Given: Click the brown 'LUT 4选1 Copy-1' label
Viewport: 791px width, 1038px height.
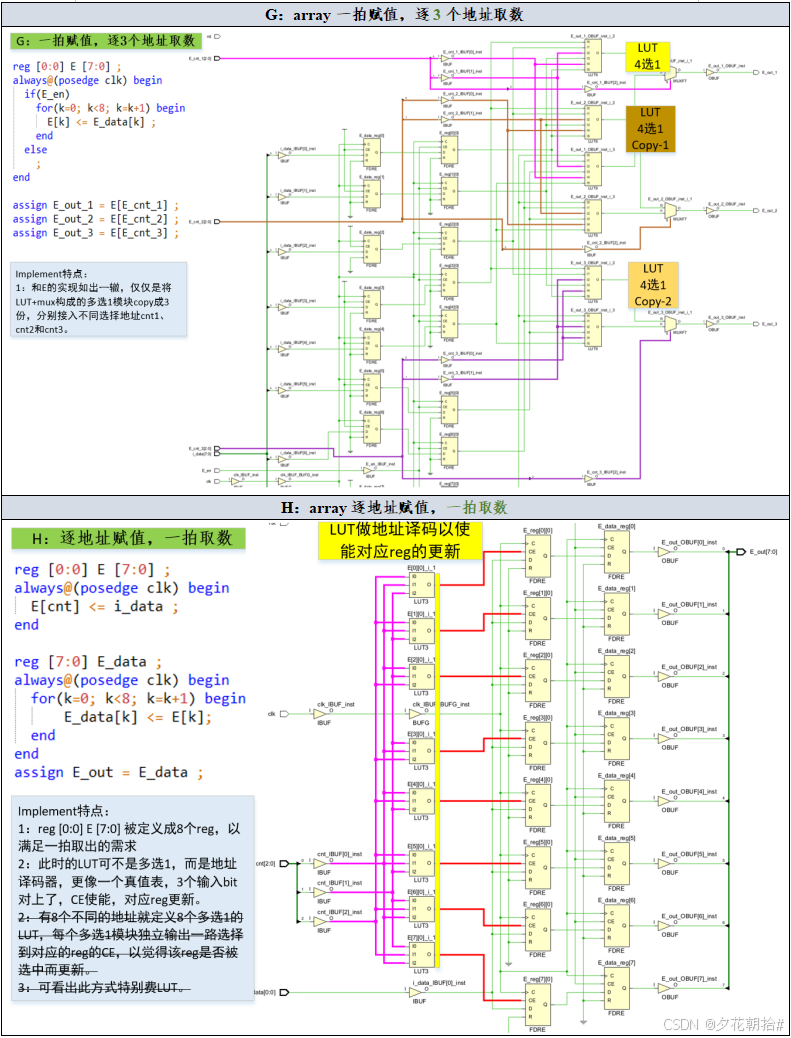Looking at the screenshot, I should pyautogui.click(x=650, y=128).
